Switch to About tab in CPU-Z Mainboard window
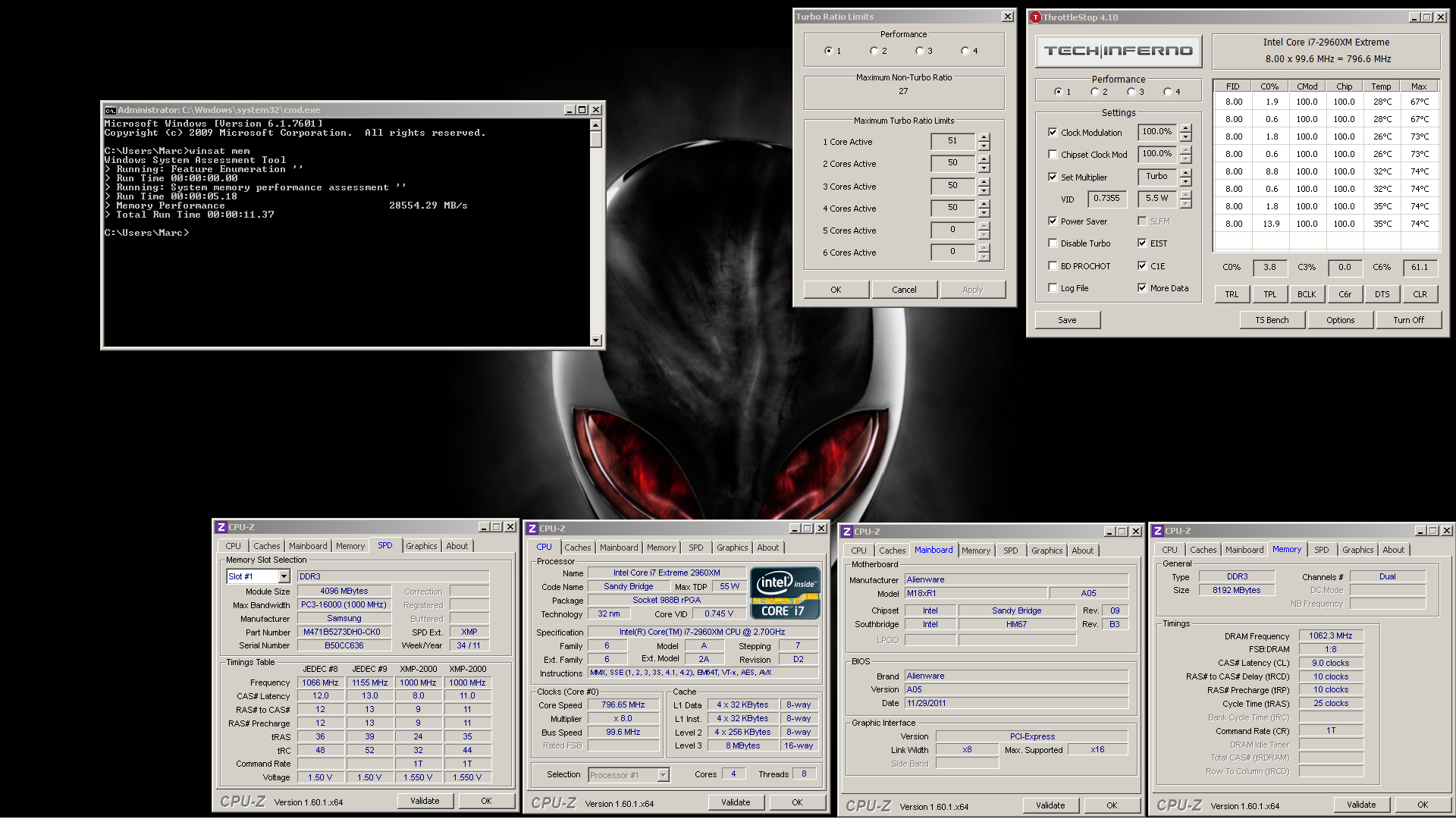1456x819 pixels. coord(1082,551)
